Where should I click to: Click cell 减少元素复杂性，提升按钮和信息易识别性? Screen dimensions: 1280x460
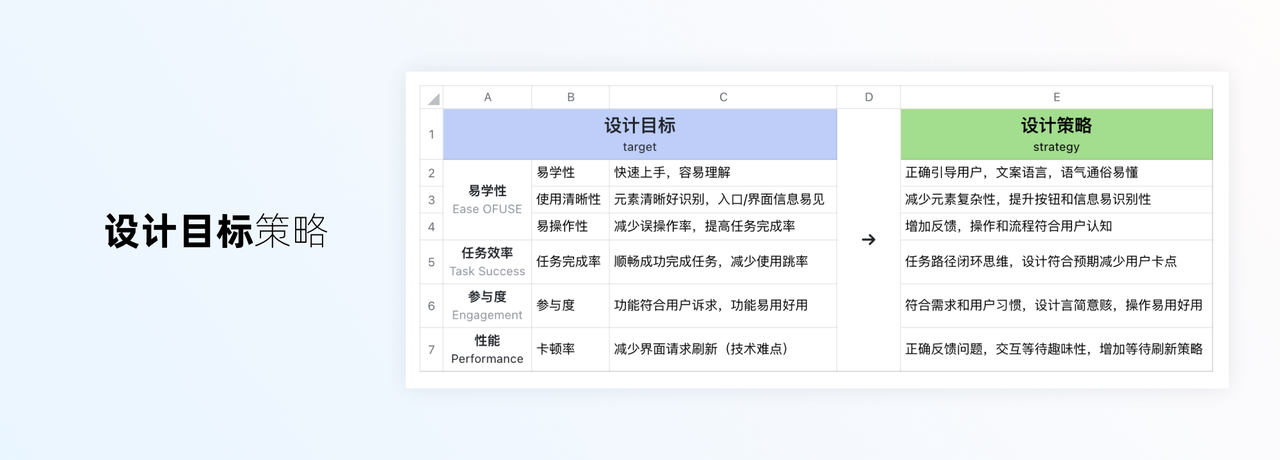coord(1056,199)
